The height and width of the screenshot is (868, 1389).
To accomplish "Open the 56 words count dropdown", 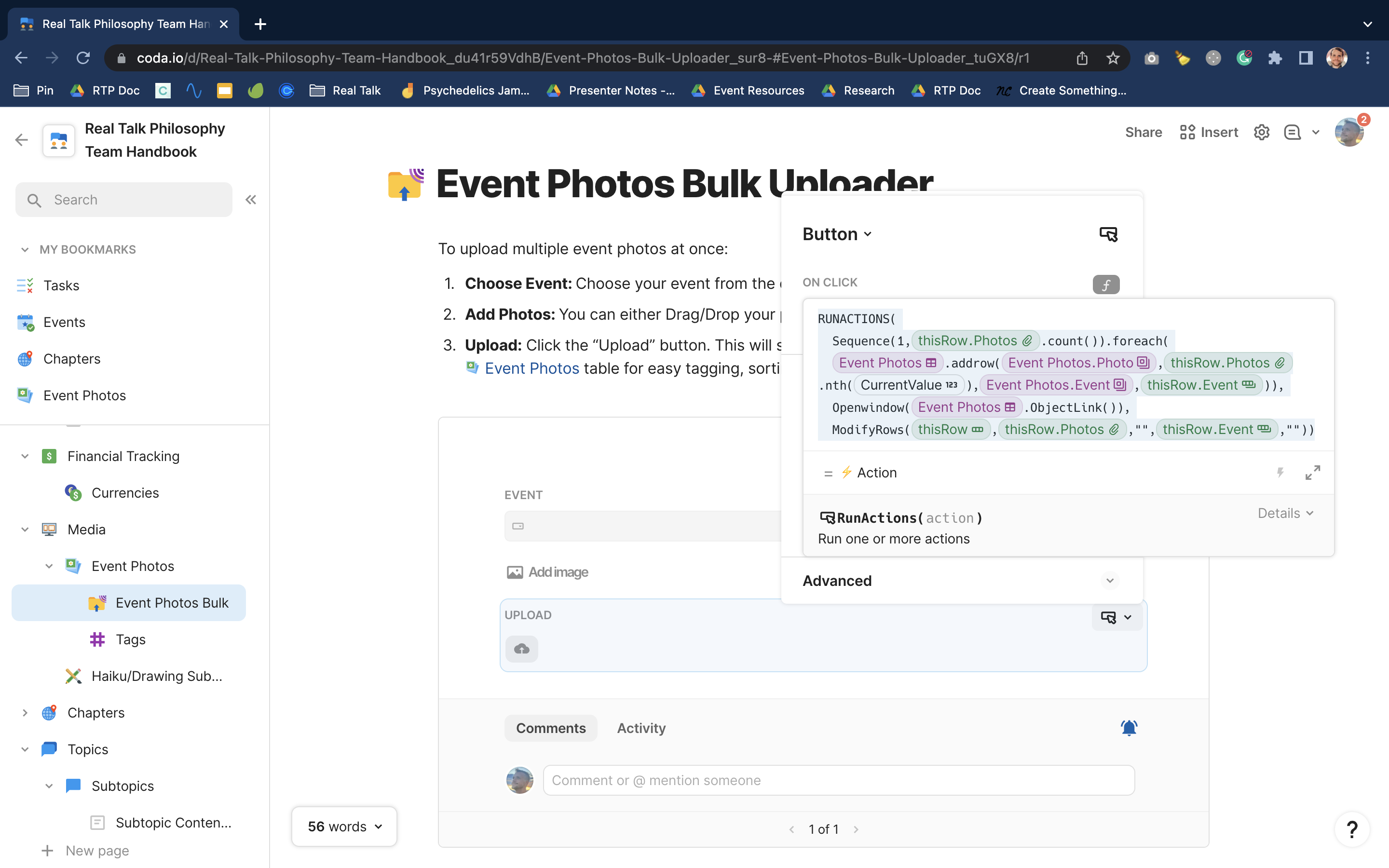I will click(x=344, y=826).
